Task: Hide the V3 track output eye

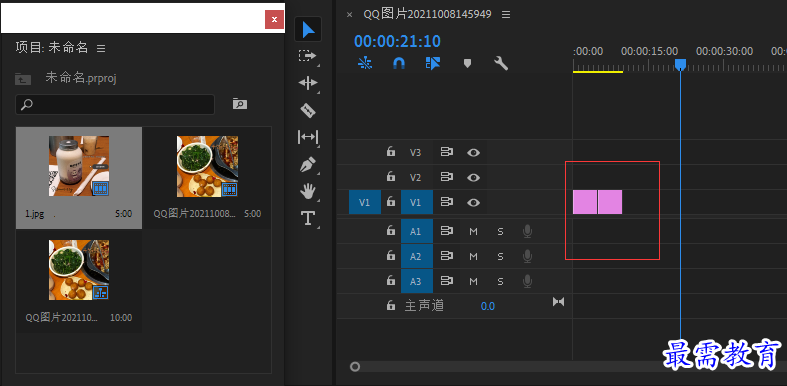Action: (x=473, y=152)
